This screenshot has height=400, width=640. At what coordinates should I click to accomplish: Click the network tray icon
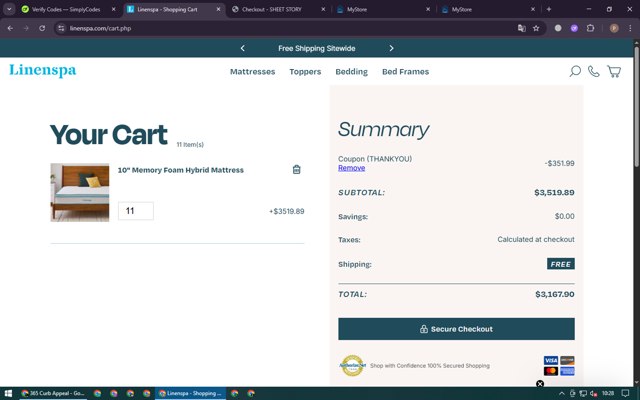pos(583,393)
